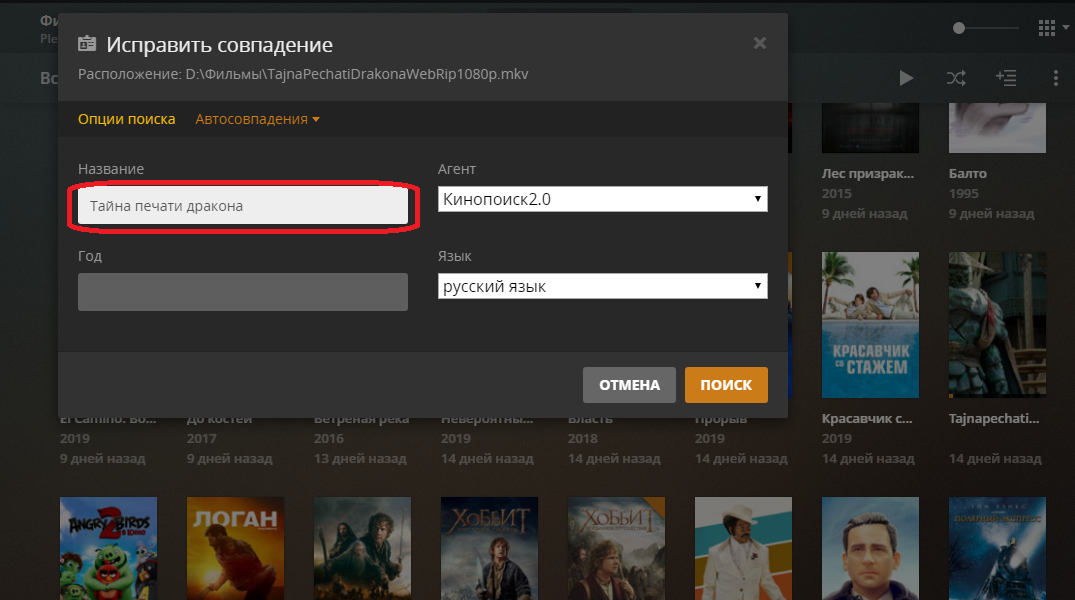Click the ОТМЕНА button

pos(629,385)
